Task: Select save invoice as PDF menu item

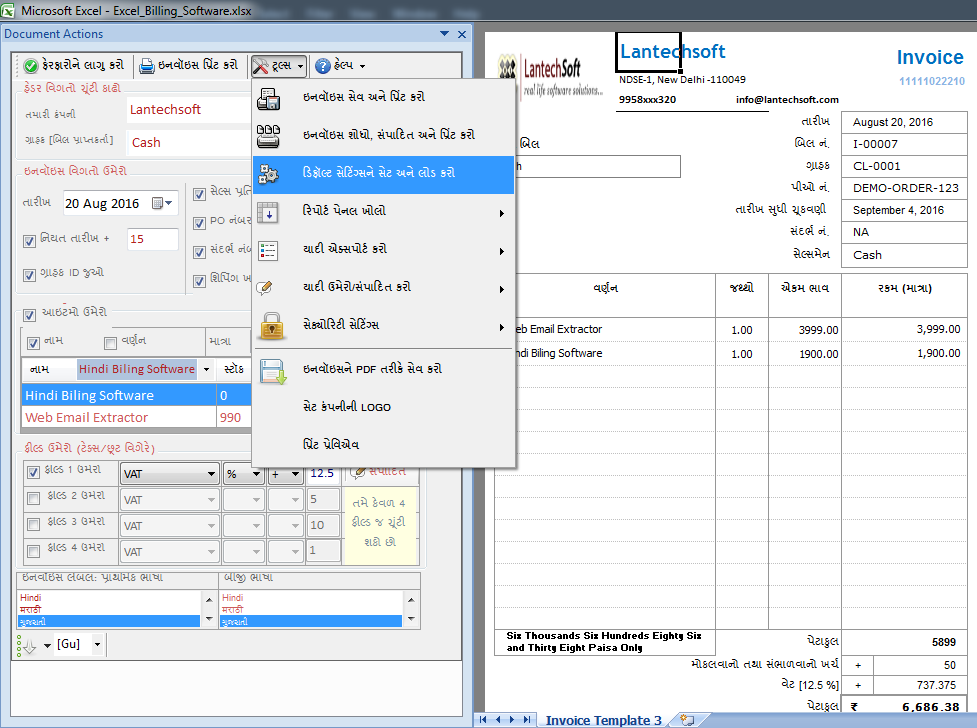Action: coord(383,371)
